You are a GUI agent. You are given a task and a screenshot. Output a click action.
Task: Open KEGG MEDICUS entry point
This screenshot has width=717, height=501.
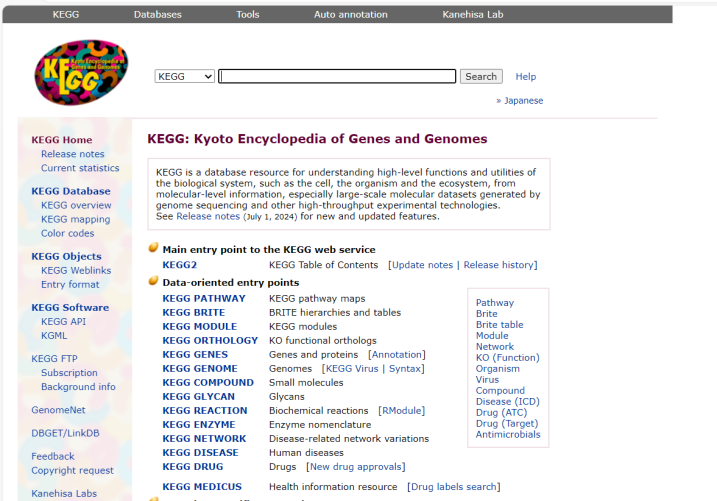202,487
